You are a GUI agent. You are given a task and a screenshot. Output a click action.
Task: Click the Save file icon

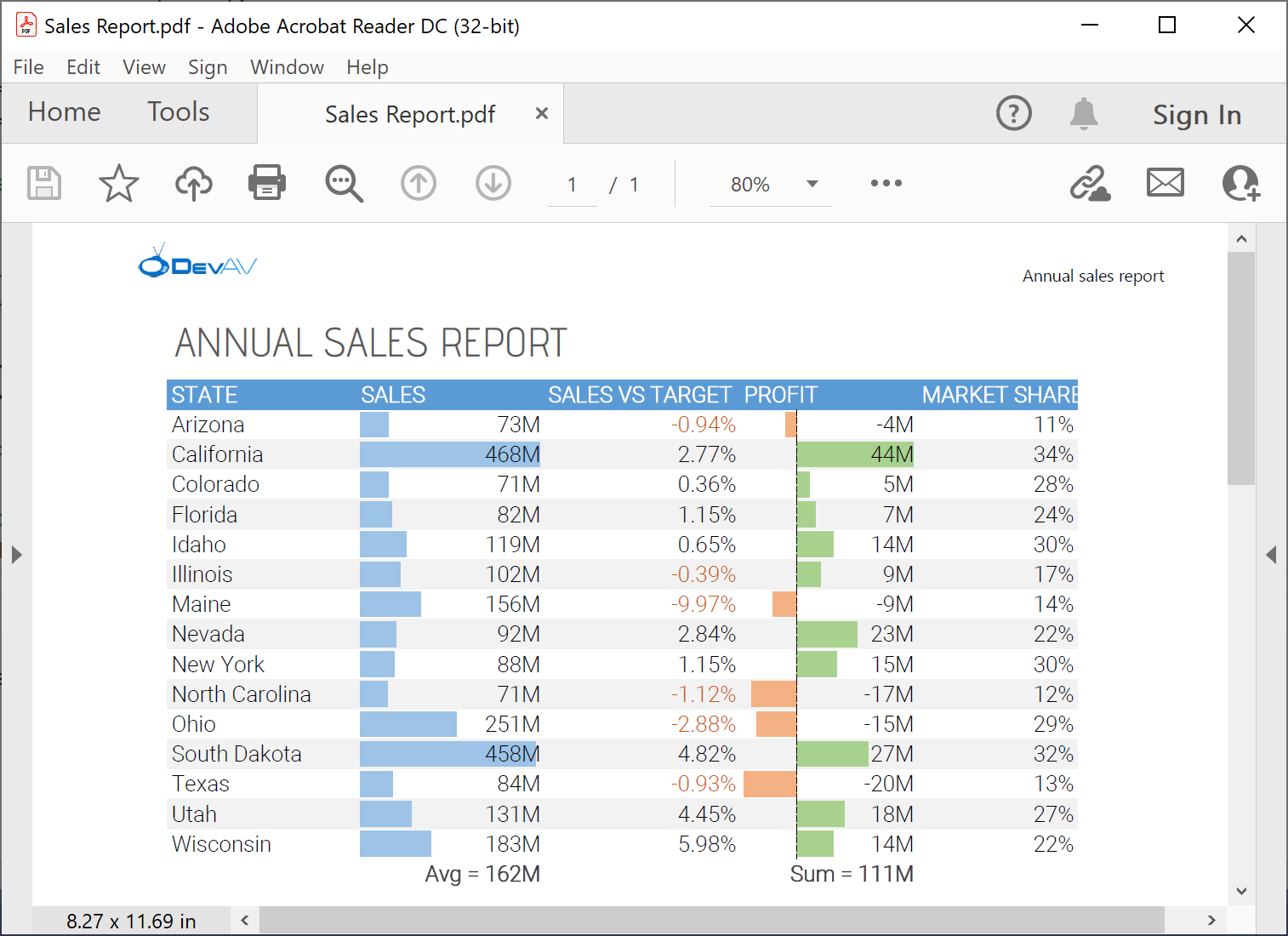coord(44,183)
